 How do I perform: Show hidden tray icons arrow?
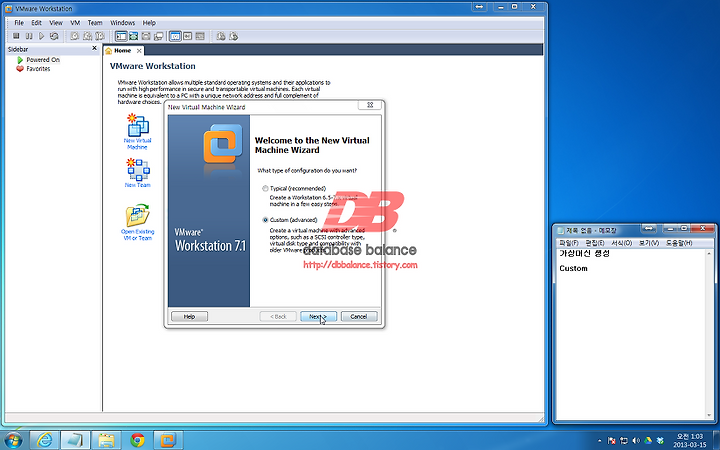click(599, 441)
